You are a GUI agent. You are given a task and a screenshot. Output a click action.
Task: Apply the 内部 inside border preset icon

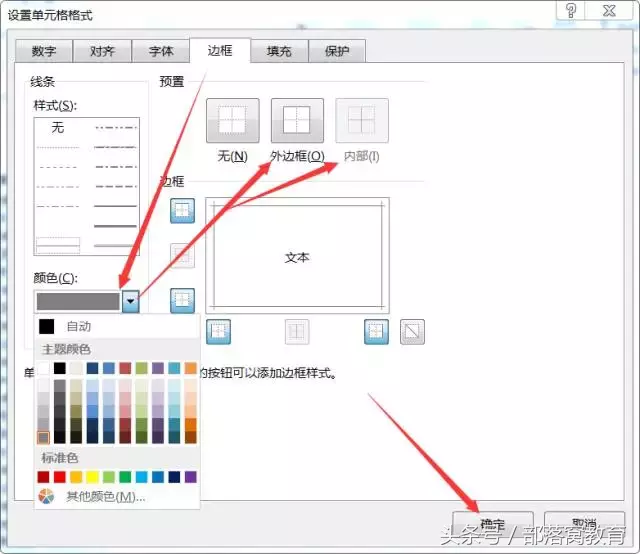click(362, 120)
